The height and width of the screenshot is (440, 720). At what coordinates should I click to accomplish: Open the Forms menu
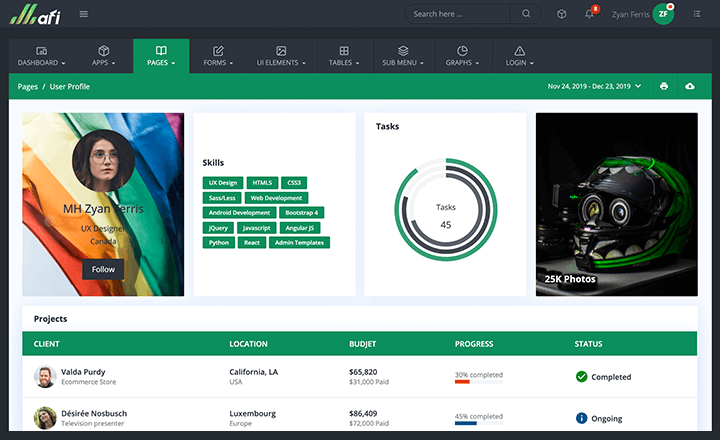pyautogui.click(x=218, y=56)
